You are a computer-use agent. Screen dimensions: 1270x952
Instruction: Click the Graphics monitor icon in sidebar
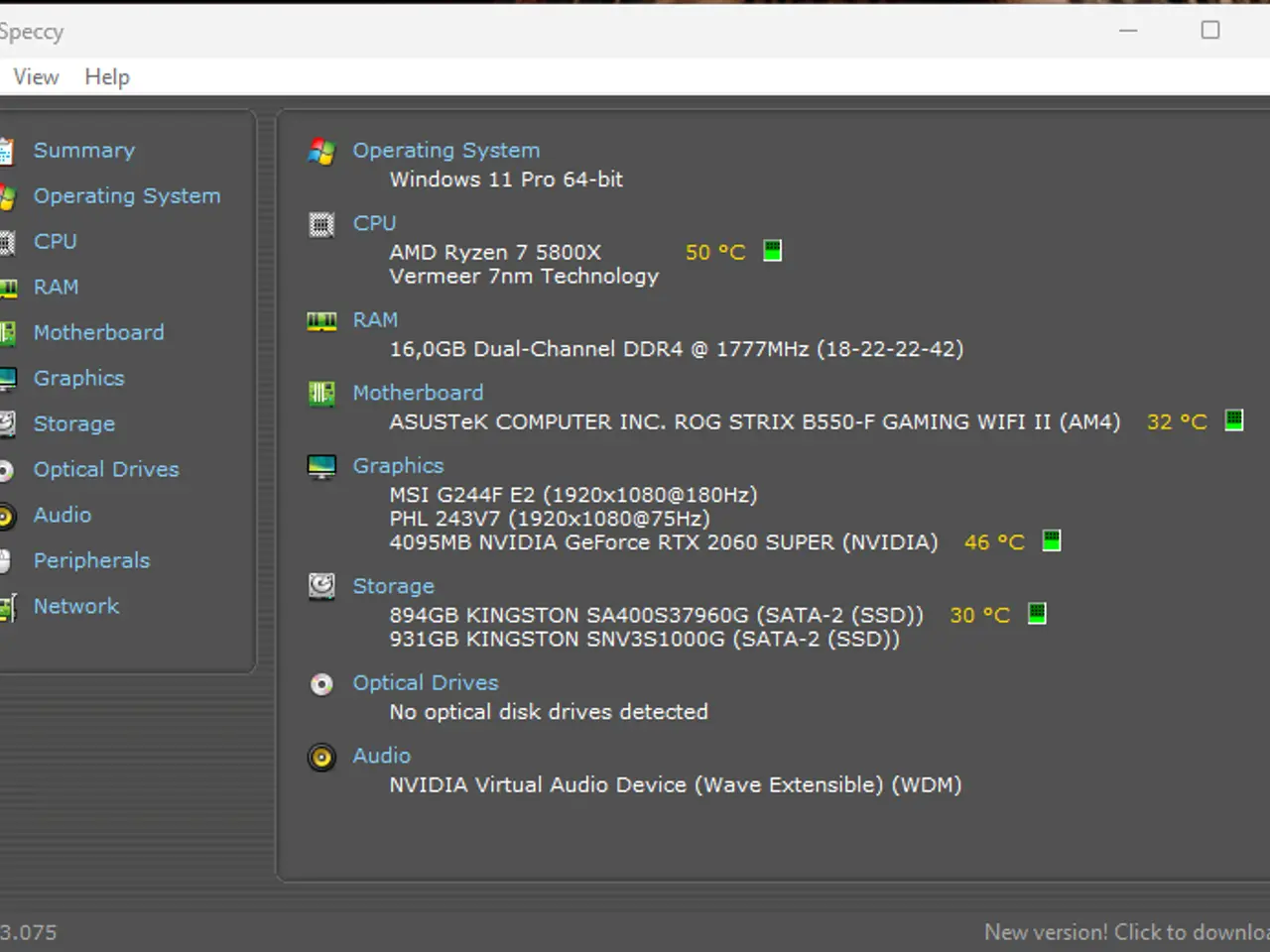[8, 379]
